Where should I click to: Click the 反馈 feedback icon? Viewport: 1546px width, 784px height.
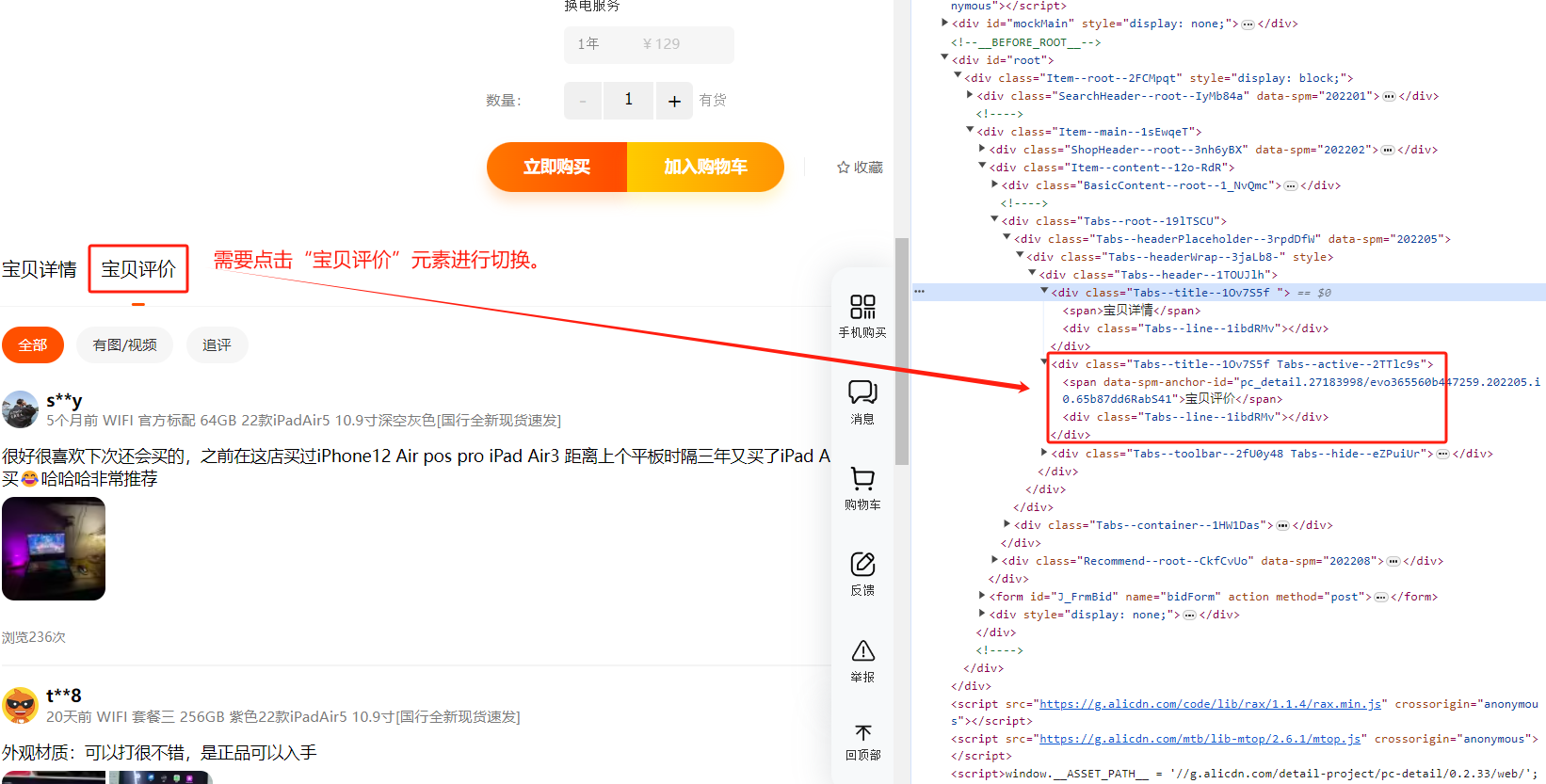pos(862,565)
